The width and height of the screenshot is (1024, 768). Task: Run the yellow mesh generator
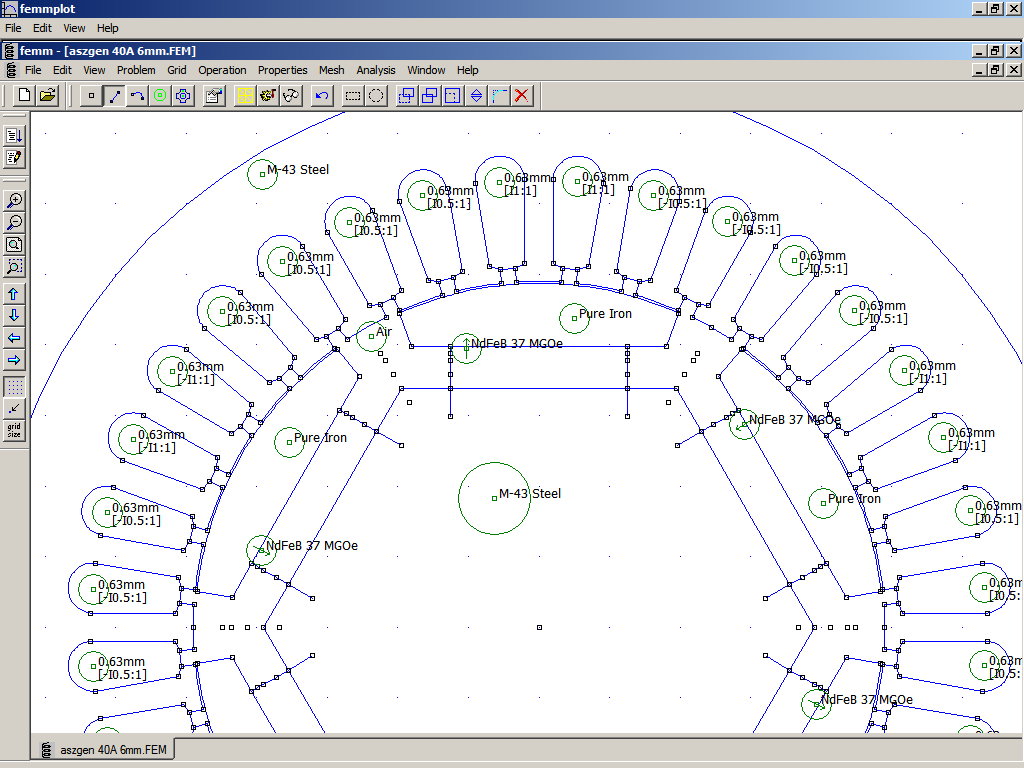coord(245,96)
